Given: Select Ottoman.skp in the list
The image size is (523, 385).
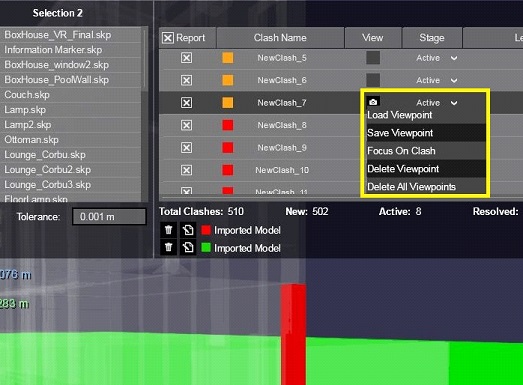Looking at the screenshot, I should point(71,140).
